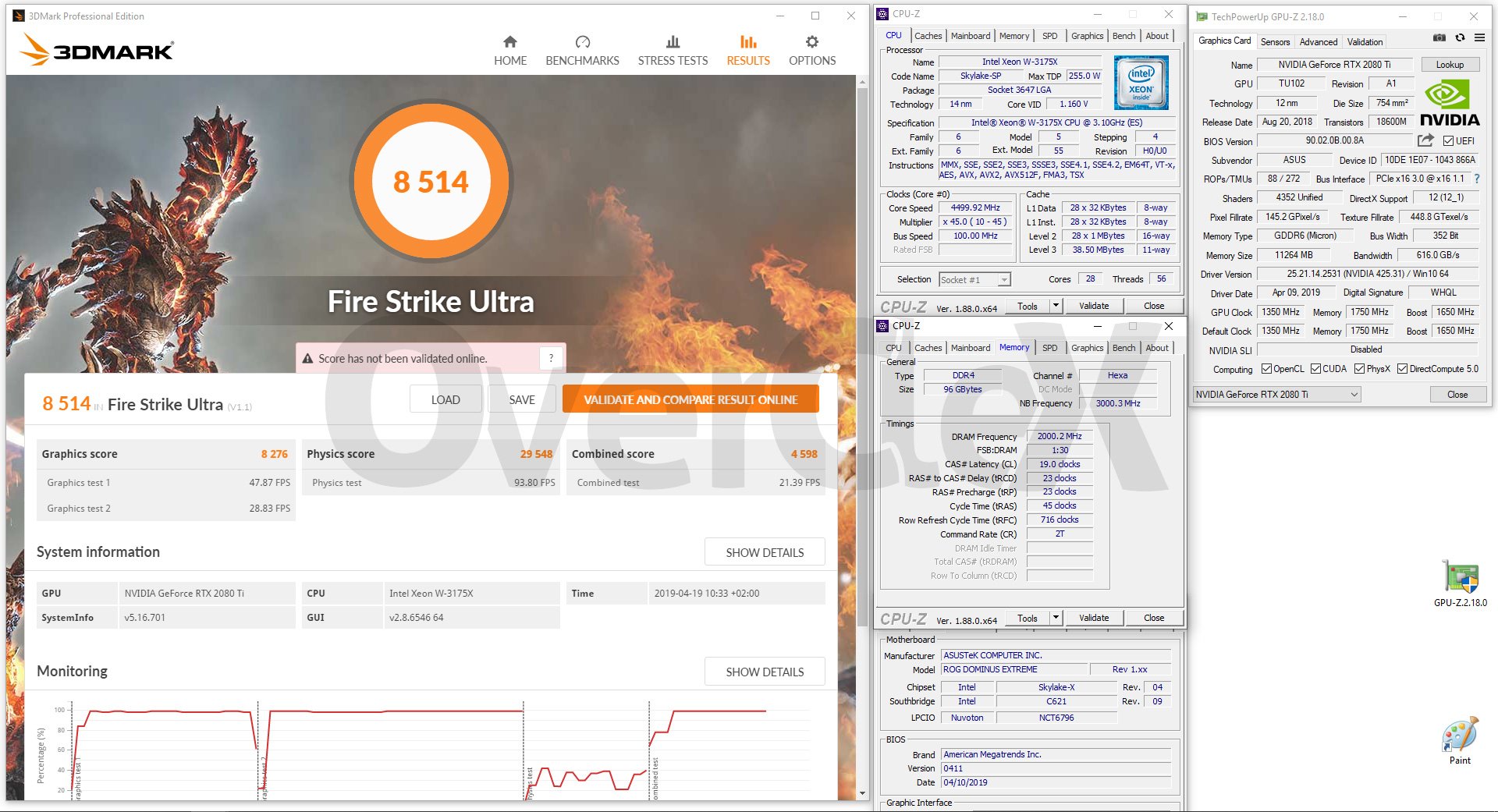The image size is (1498, 812).
Task: Click the Core Speed 4499.92 MHz field
Action: (975, 208)
